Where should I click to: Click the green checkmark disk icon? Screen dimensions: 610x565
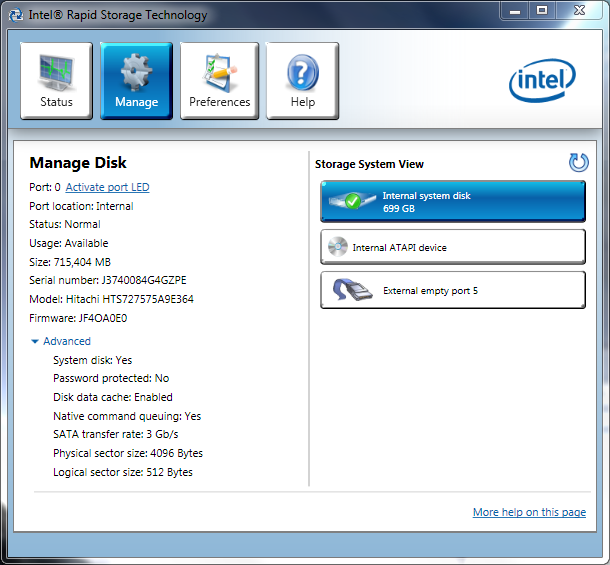(x=352, y=201)
